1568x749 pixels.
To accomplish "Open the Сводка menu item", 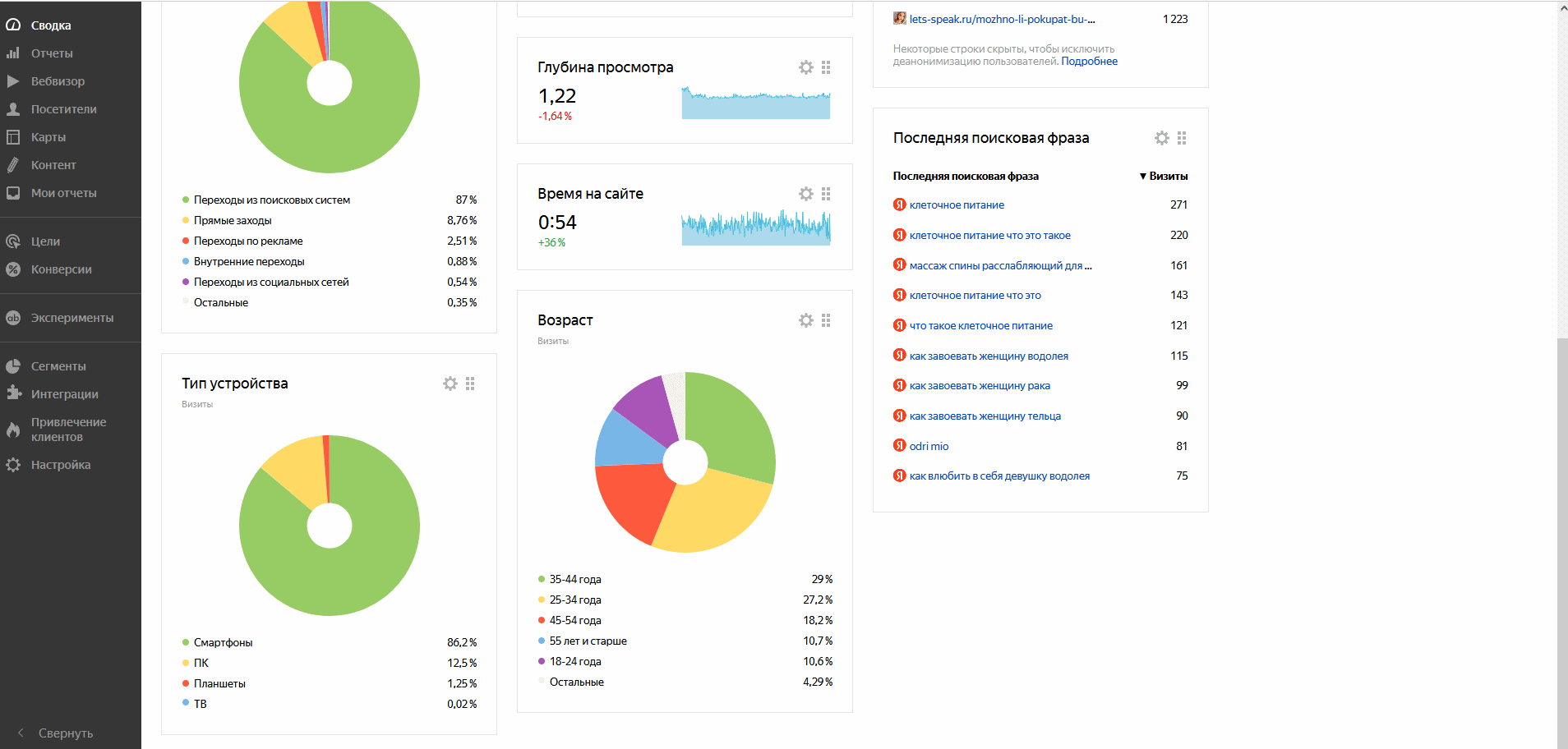I will click(51, 25).
